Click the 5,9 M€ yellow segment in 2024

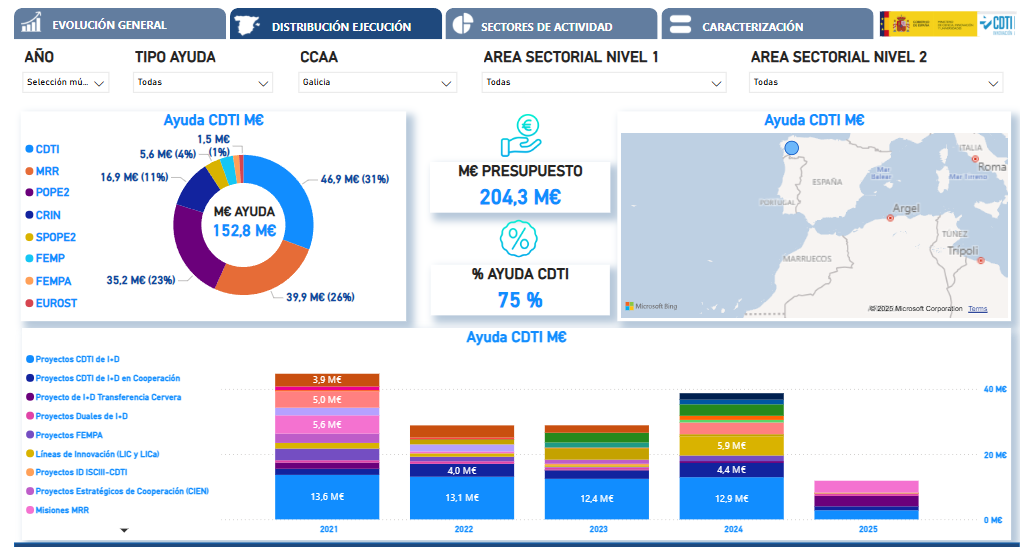click(x=731, y=446)
